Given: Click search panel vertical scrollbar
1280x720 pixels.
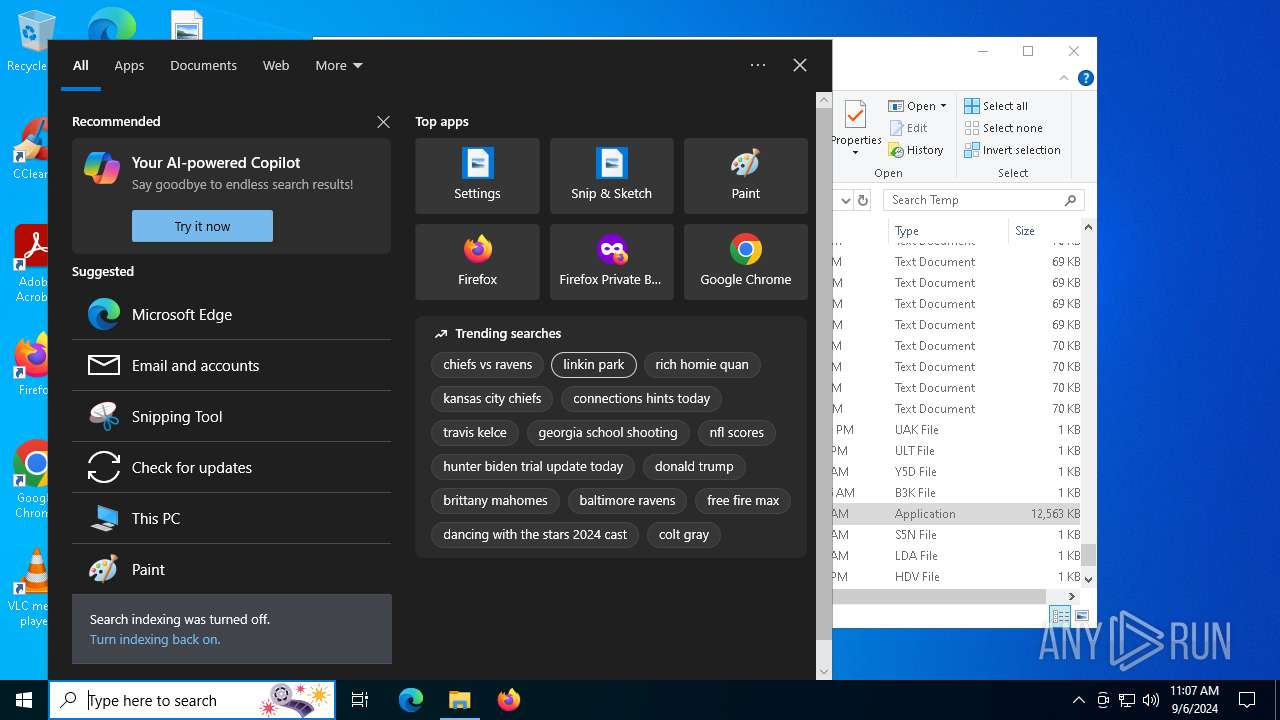Looking at the screenshot, I should coord(824,374).
